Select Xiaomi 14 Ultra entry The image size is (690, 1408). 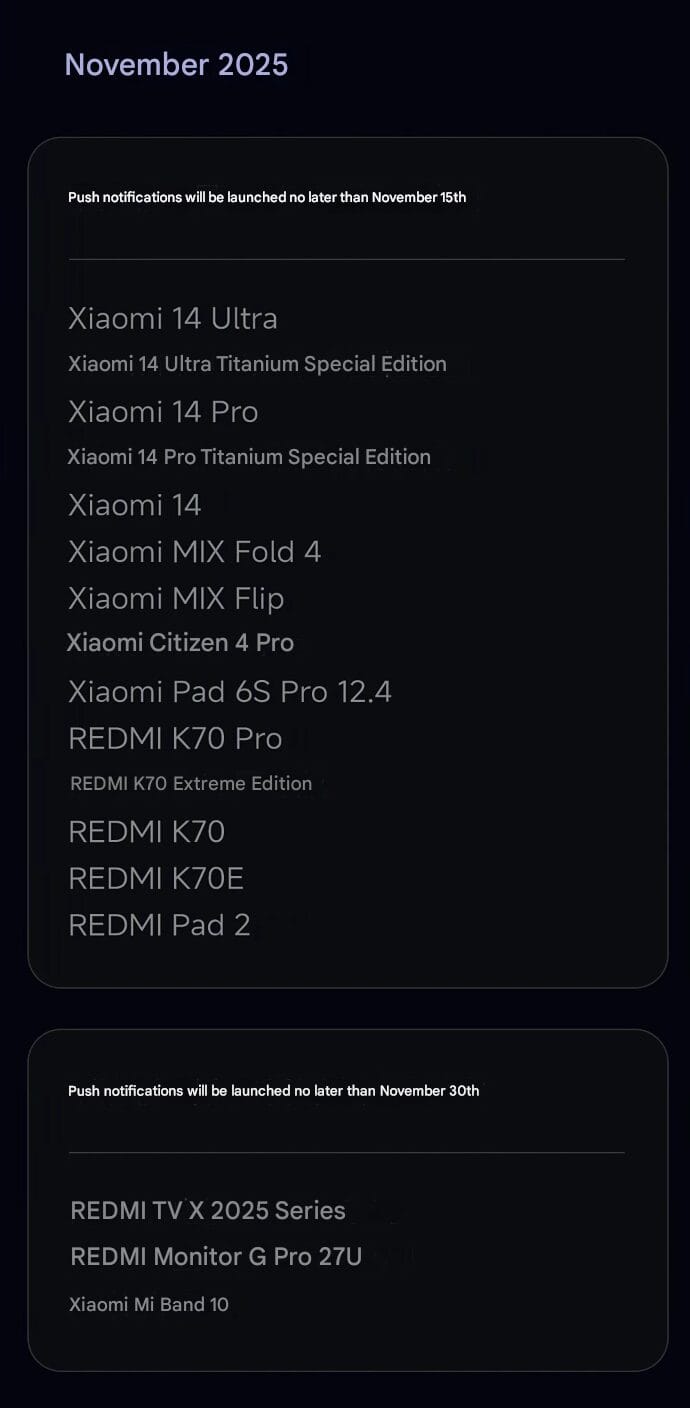click(x=173, y=319)
